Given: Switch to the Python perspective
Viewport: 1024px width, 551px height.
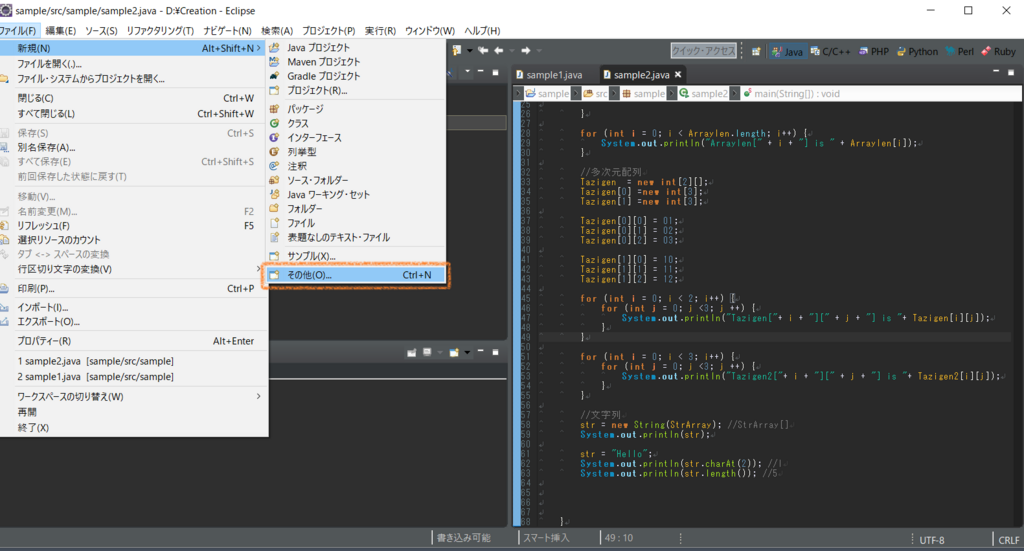Looking at the screenshot, I should 917,51.
